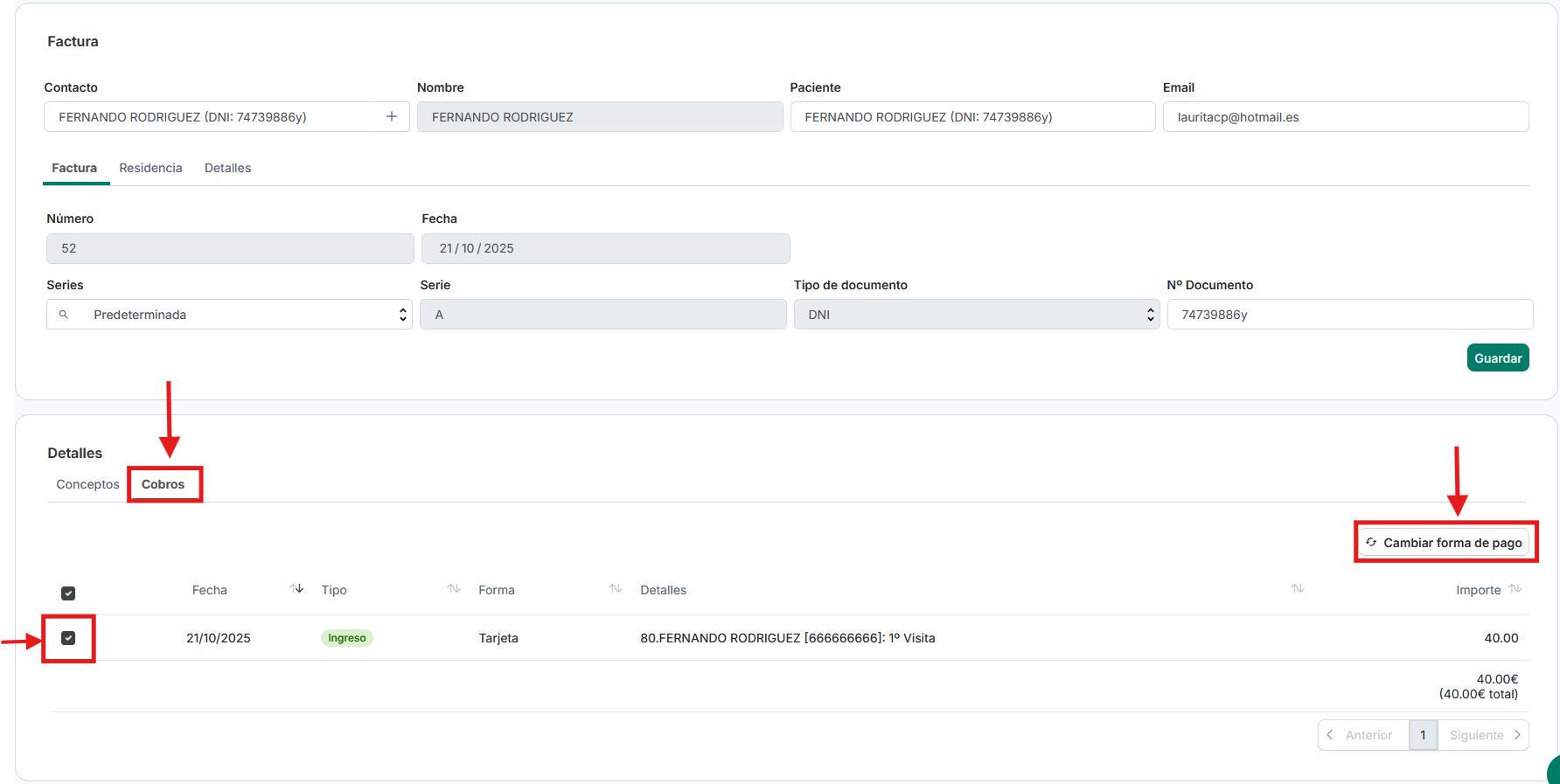Sort by Importe column arrows
The width and height of the screenshot is (1560, 784).
1515,589
